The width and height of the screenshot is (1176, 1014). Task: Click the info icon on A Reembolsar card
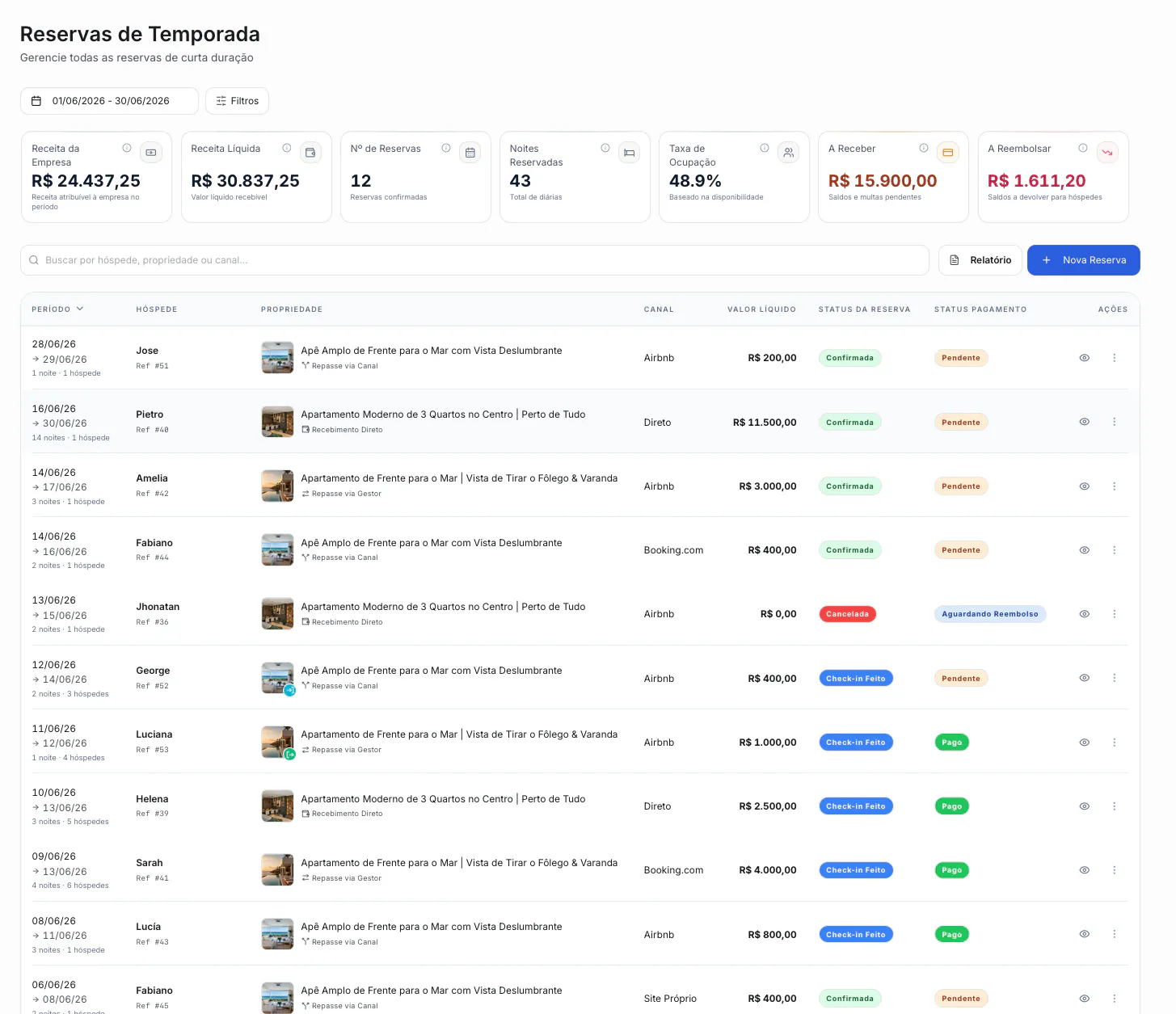point(1083,148)
